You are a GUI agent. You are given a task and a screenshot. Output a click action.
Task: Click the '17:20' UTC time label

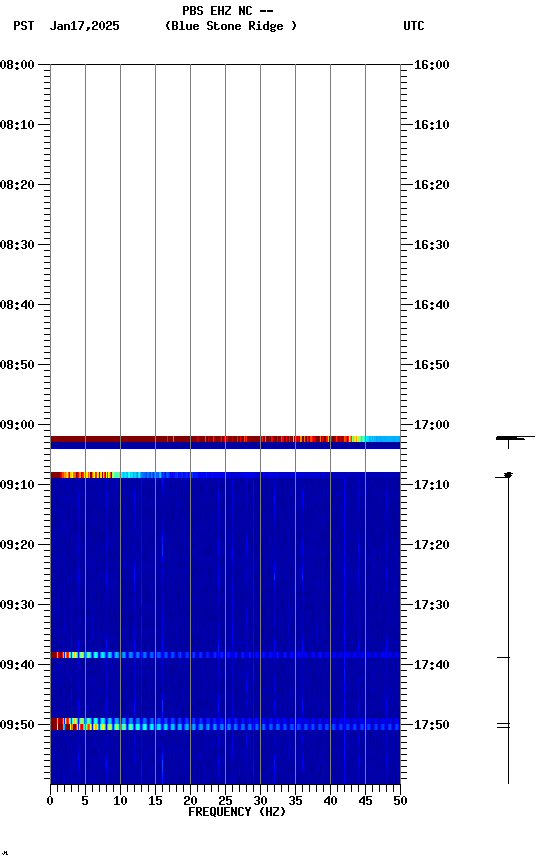tap(432, 545)
